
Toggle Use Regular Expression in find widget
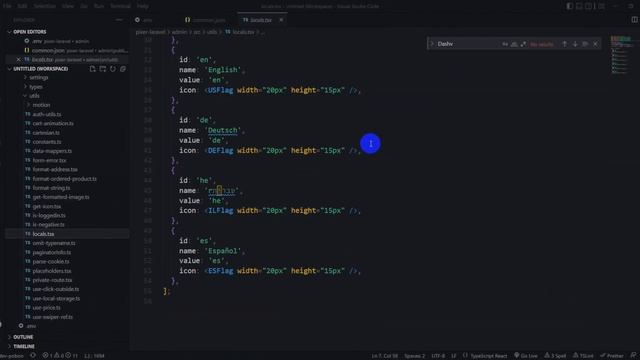[523, 44]
